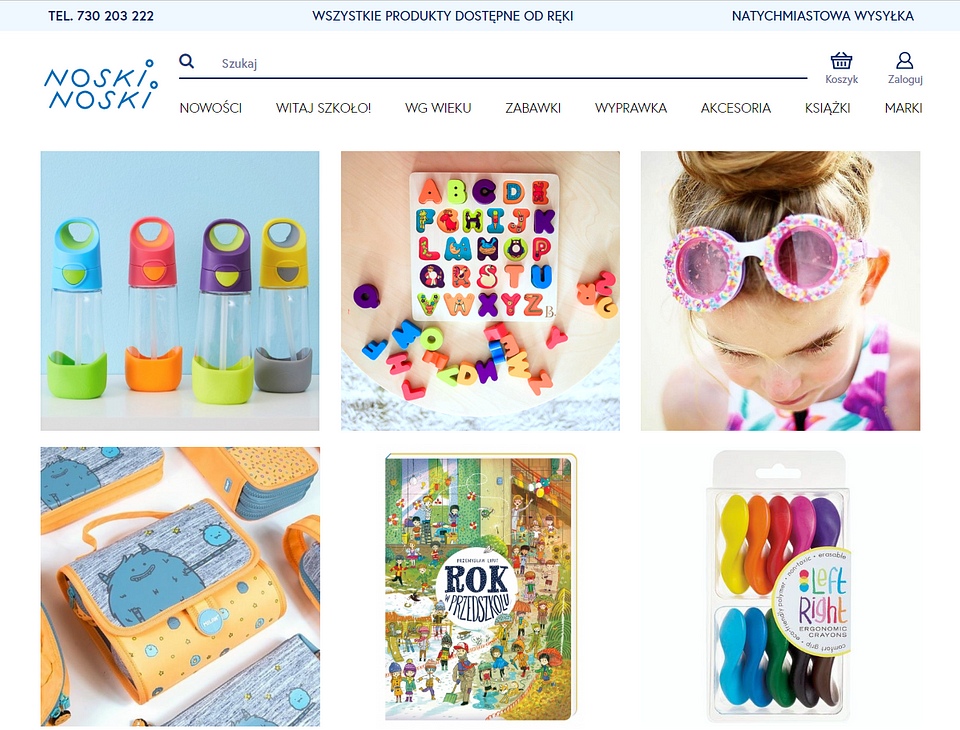Click the search magnifier icon

187,61
